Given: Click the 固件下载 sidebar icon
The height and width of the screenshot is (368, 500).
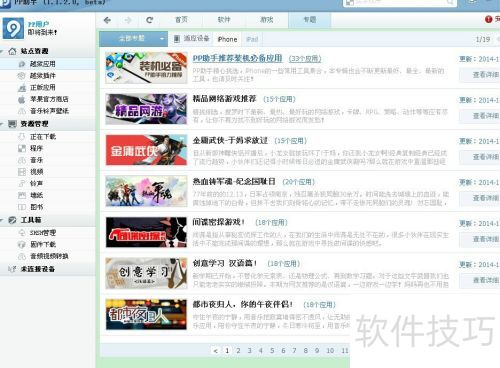Looking at the screenshot, I should coord(22,245).
